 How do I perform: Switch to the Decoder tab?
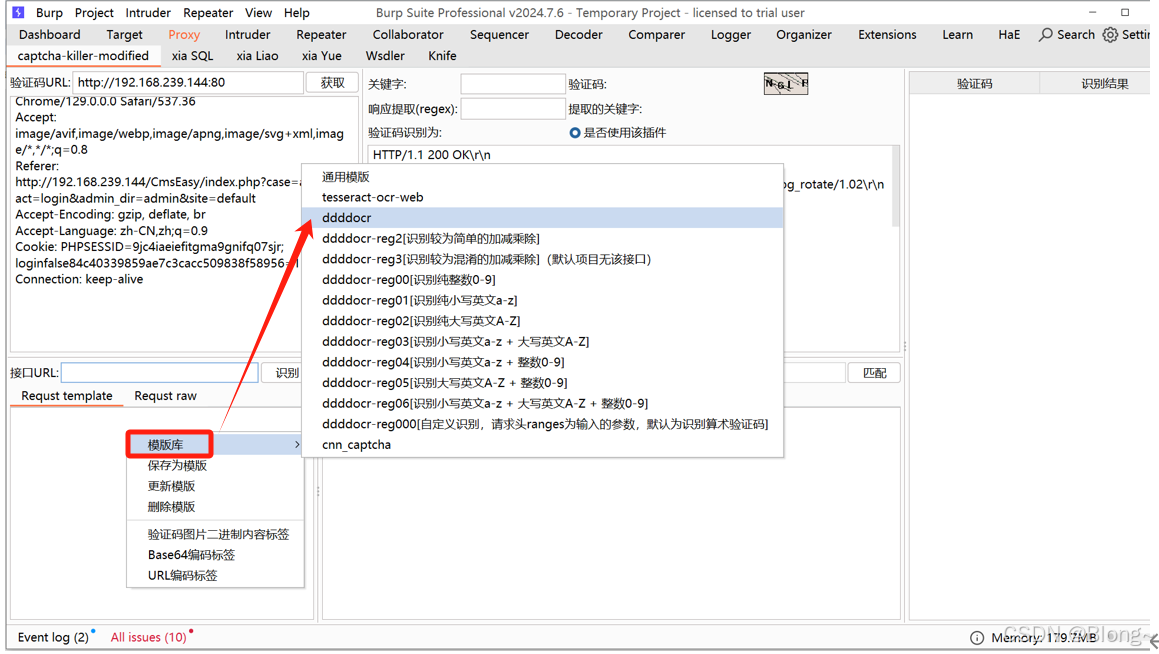pyautogui.click(x=579, y=35)
